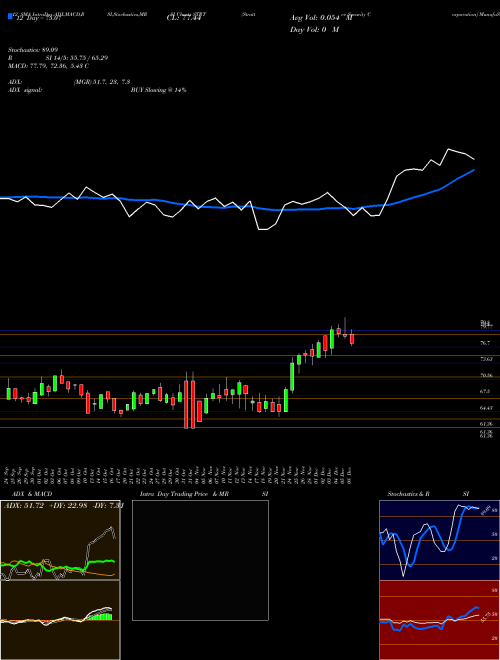Click the 'BUY Slowing @ 14%' ADX signal
Image resolution: width=500 pixels, height=660 pixels.
[x=158, y=90]
